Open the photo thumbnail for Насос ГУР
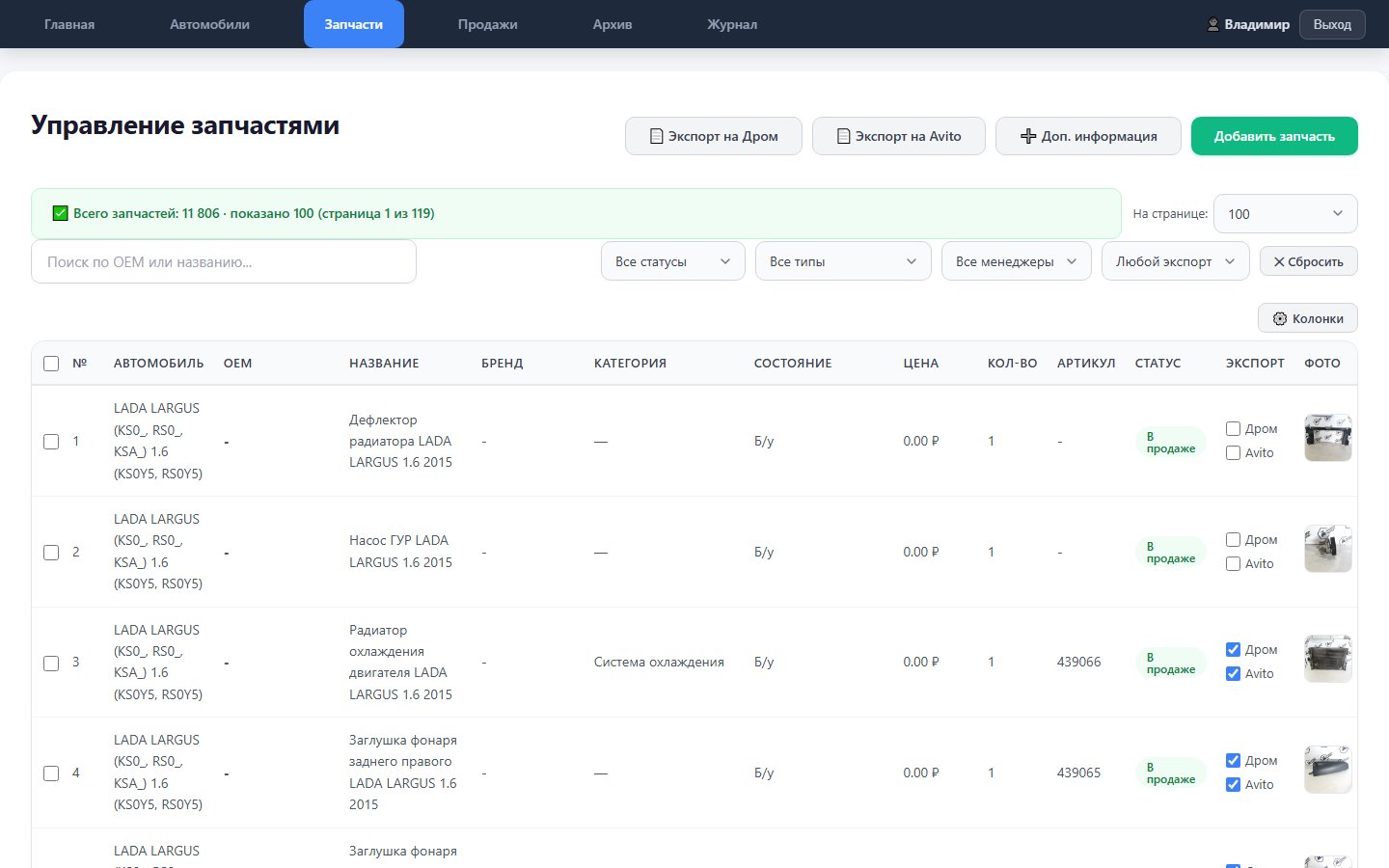This screenshot has width=1389, height=868. coord(1328,549)
